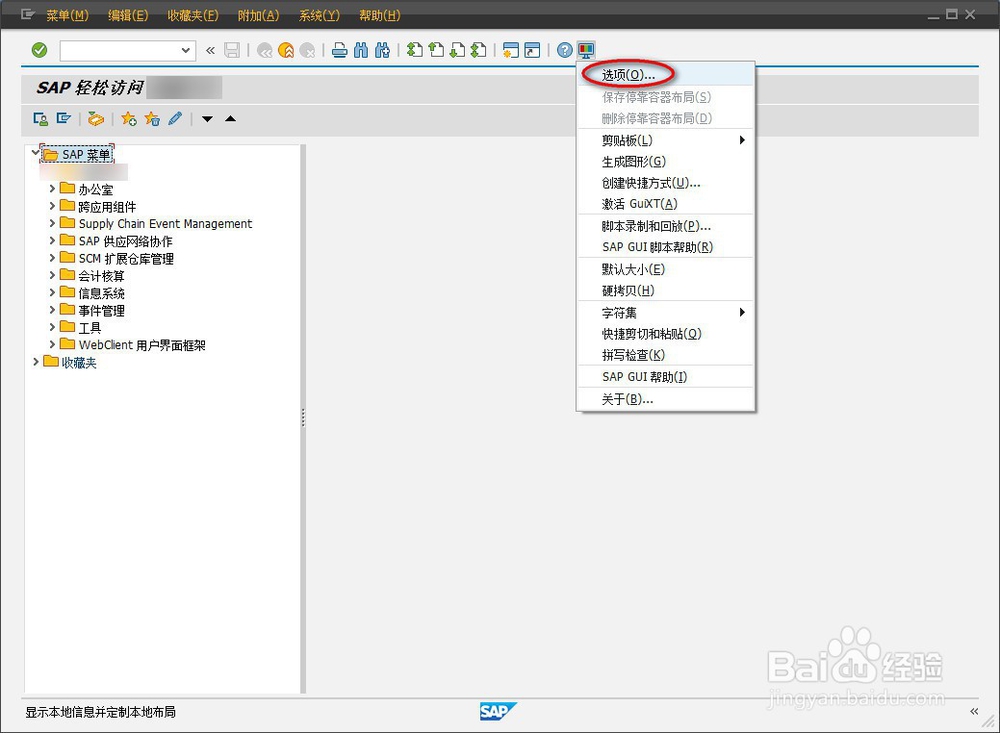The image size is (1000, 733).
Task: Click the Change favorites pencil icon
Action: click(x=175, y=119)
